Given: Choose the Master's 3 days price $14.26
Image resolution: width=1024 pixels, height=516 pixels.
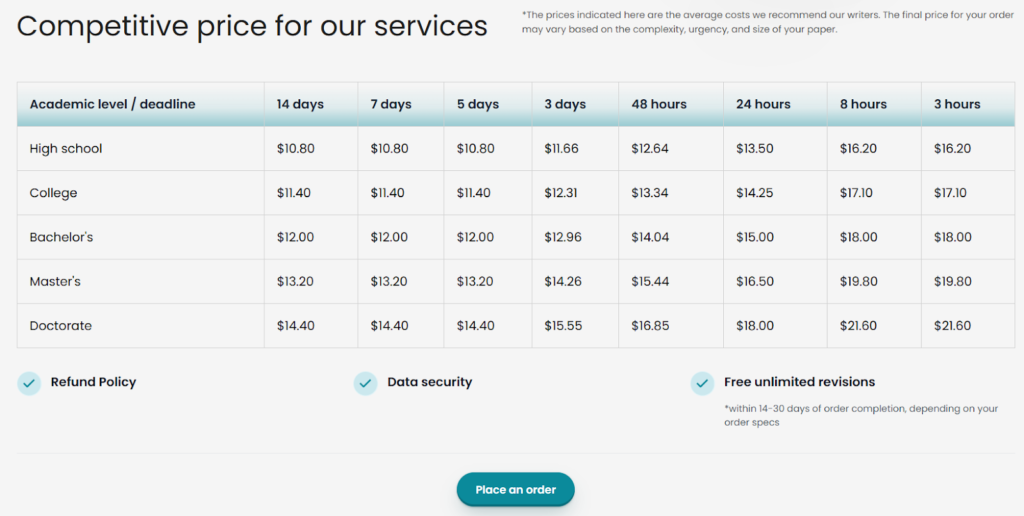Looking at the screenshot, I should tap(564, 282).
